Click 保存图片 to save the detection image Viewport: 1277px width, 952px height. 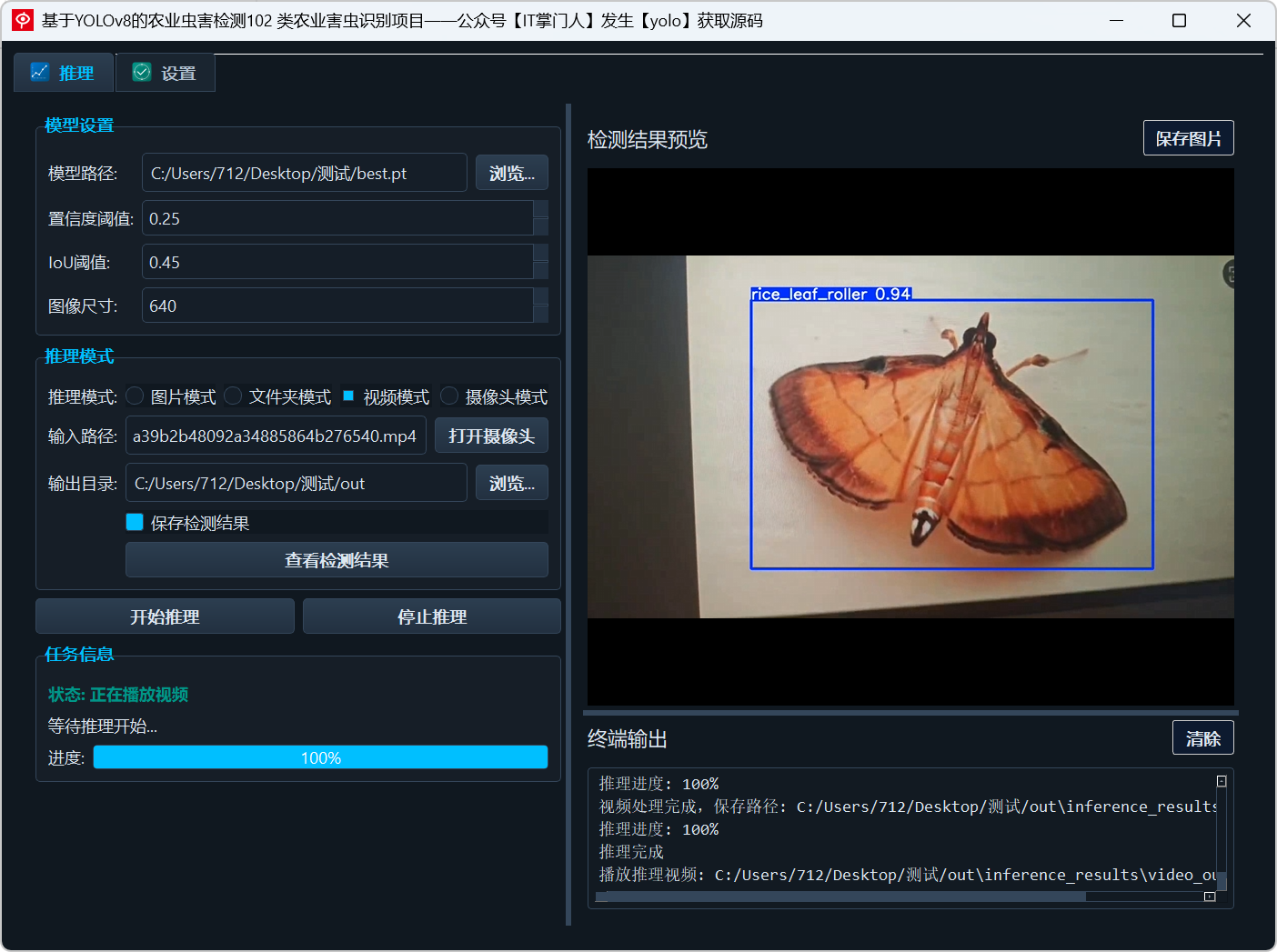(x=1188, y=138)
